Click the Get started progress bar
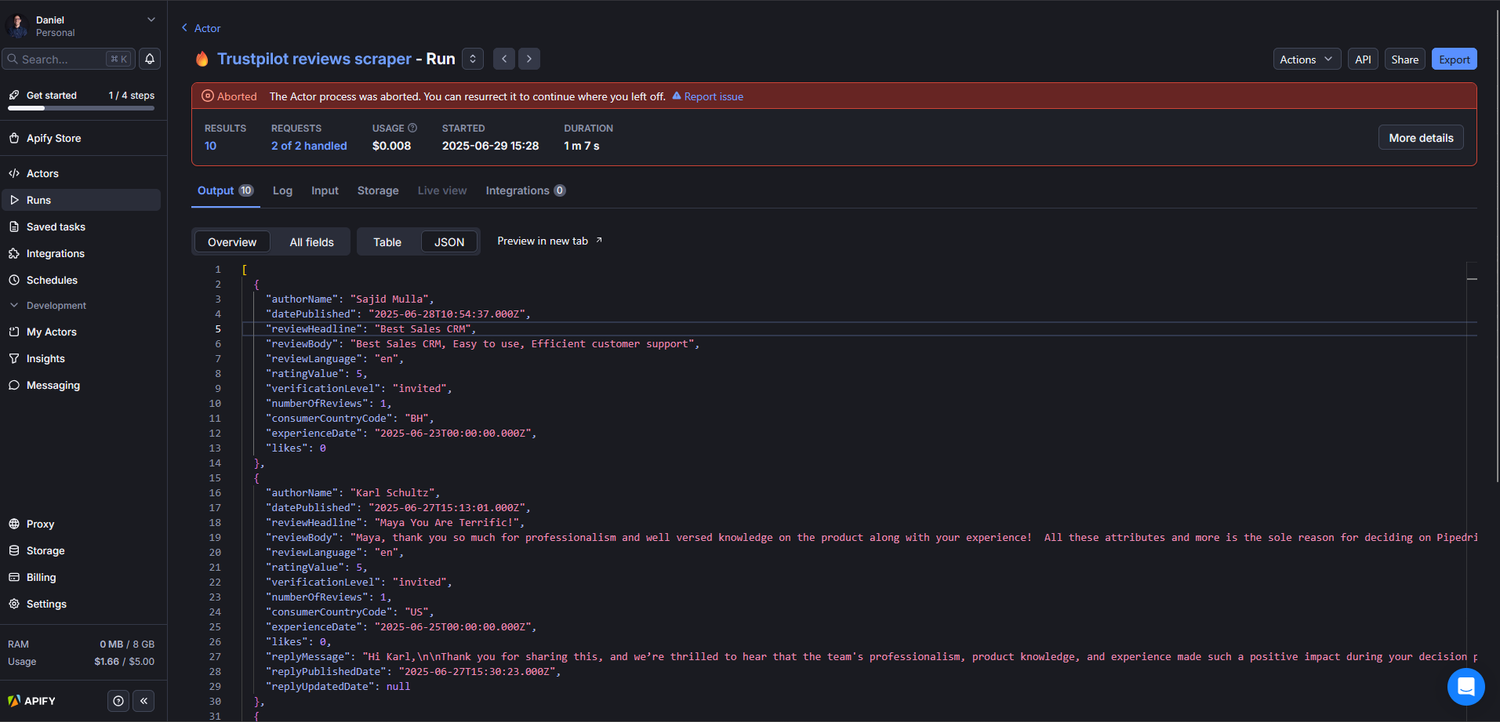The height and width of the screenshot is (722, 1500). (x=81, y=107)
